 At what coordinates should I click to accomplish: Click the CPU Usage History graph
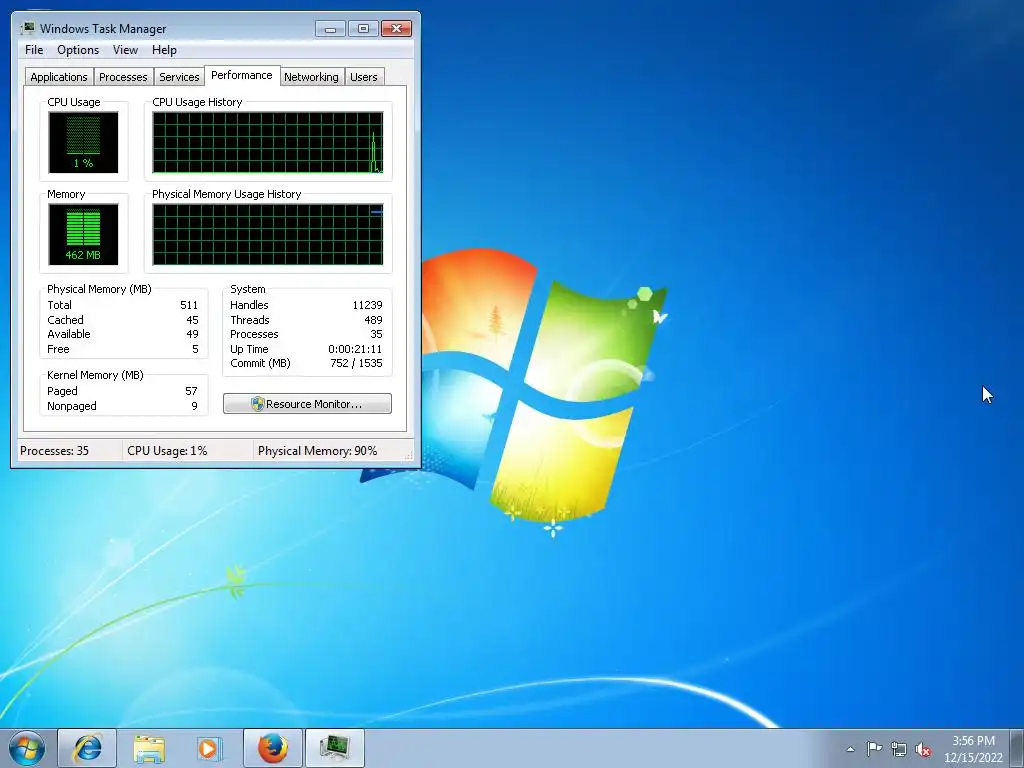pyautogui.click(x=268, y=142)
